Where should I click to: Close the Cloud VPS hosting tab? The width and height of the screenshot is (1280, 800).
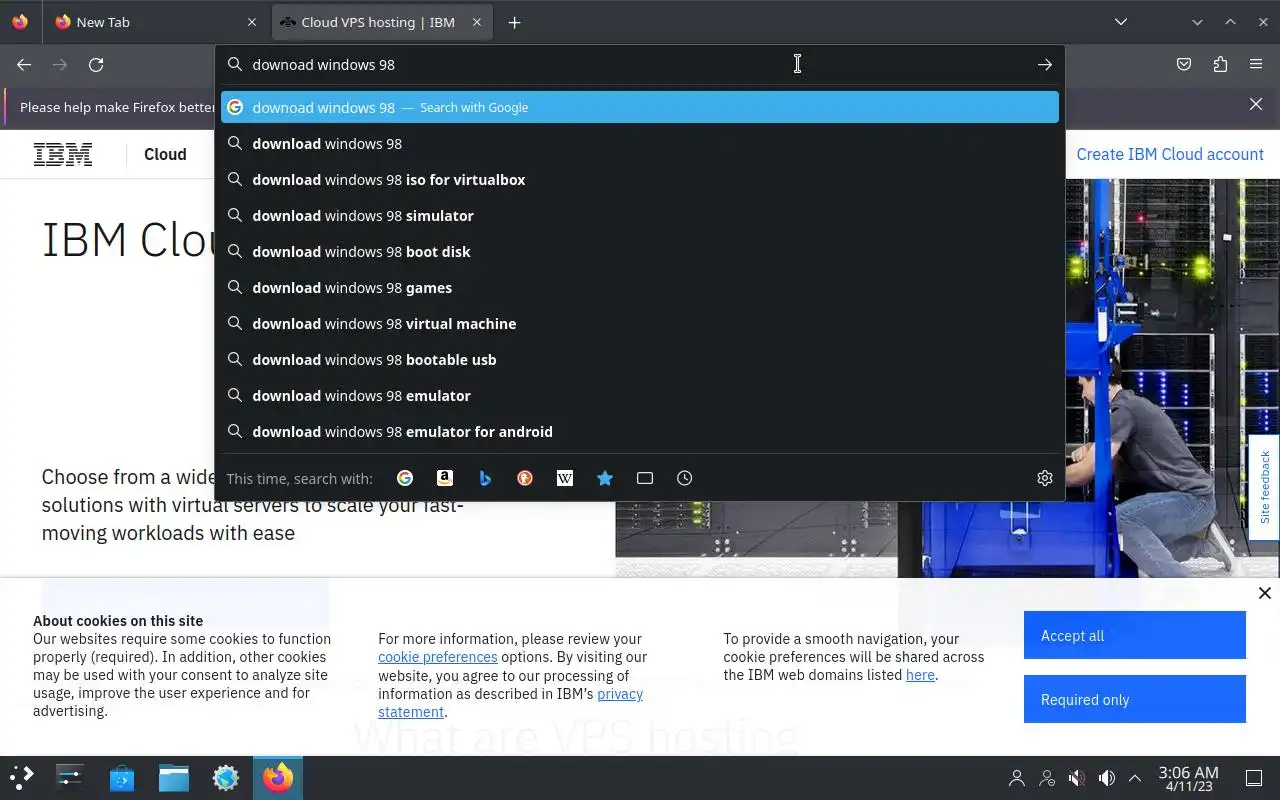(477, 22)
